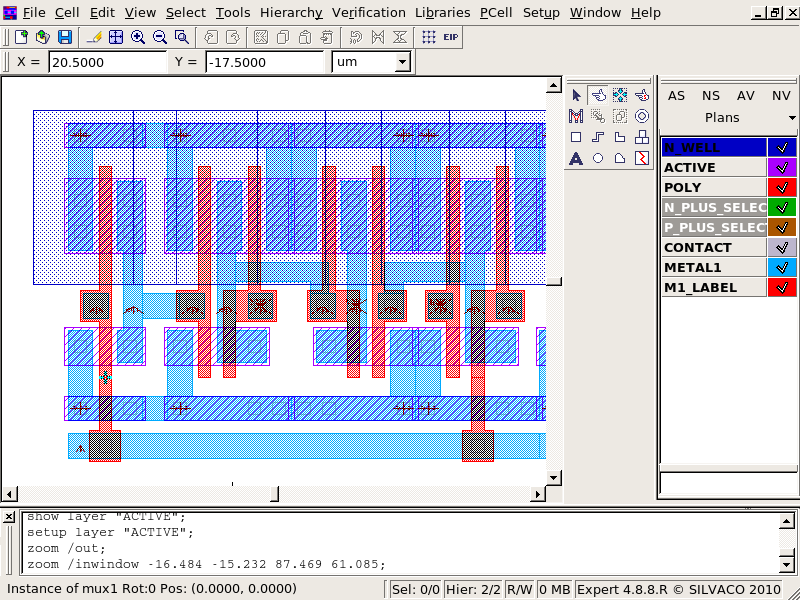Select the arrow pointer selection tool

(x=576, y=95)
